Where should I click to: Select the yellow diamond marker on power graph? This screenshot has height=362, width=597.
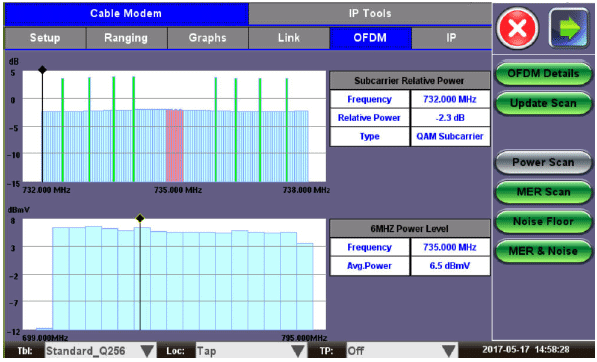(140, 218)
